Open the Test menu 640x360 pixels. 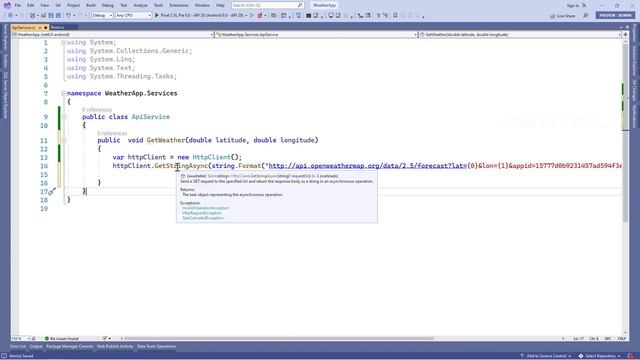124,5
